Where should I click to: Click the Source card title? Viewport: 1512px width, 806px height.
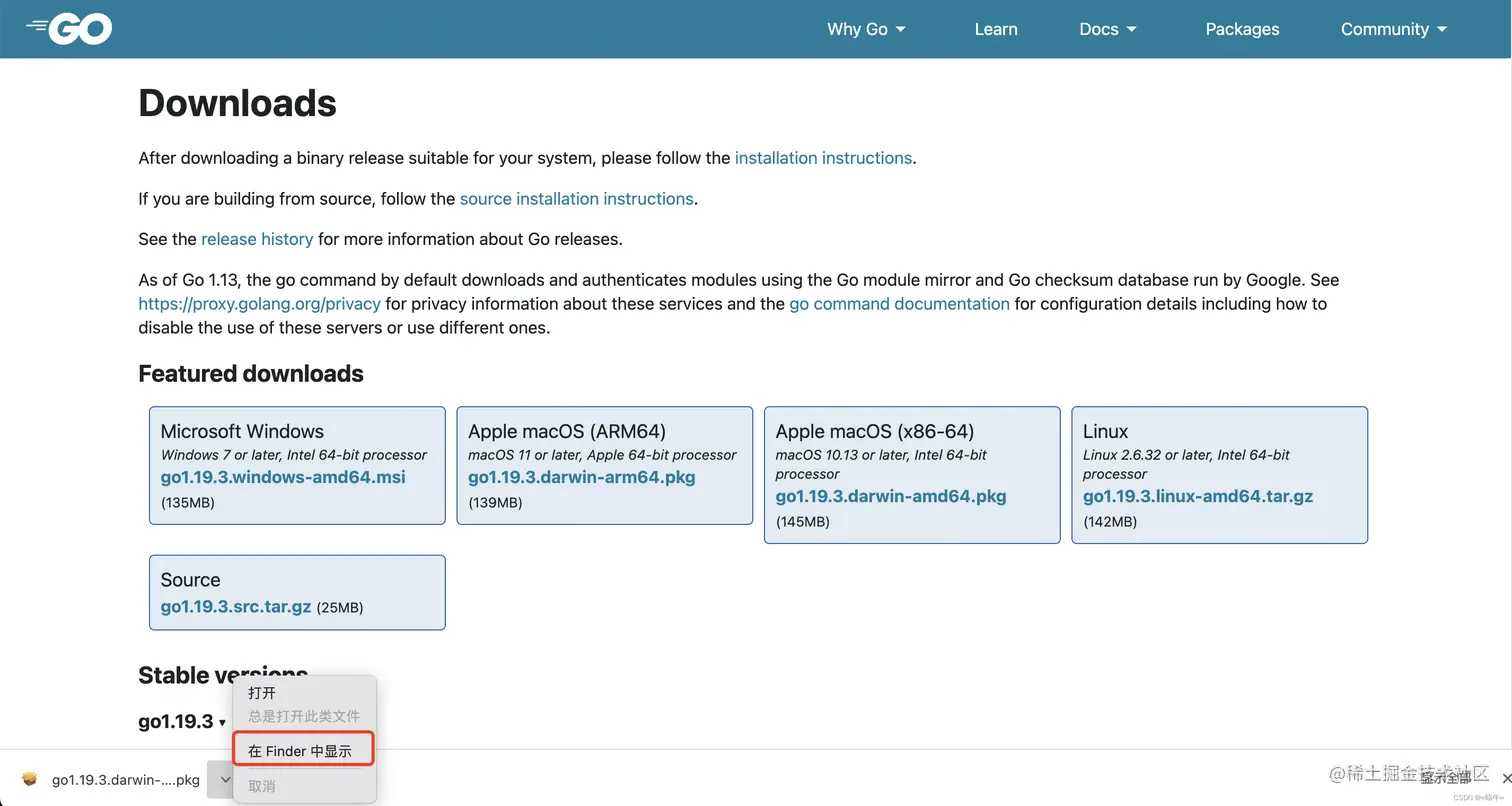coord(190,580)
